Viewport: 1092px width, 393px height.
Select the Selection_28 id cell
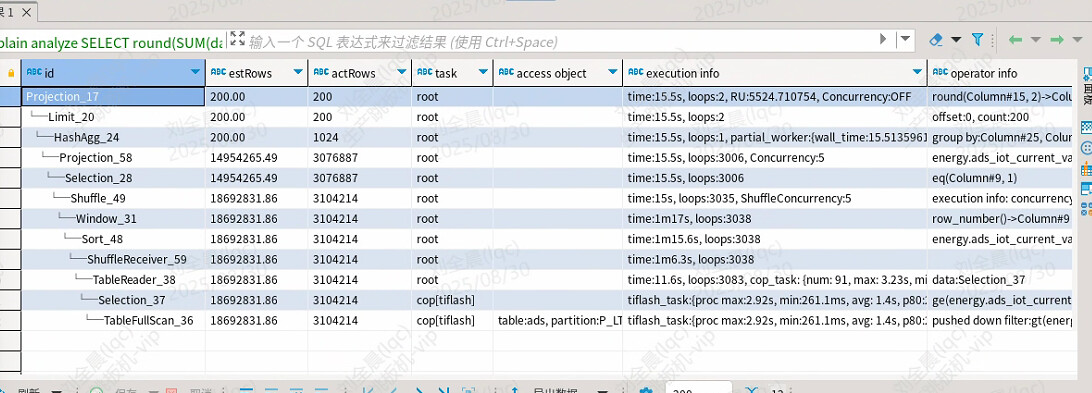(x=113, y=178)
